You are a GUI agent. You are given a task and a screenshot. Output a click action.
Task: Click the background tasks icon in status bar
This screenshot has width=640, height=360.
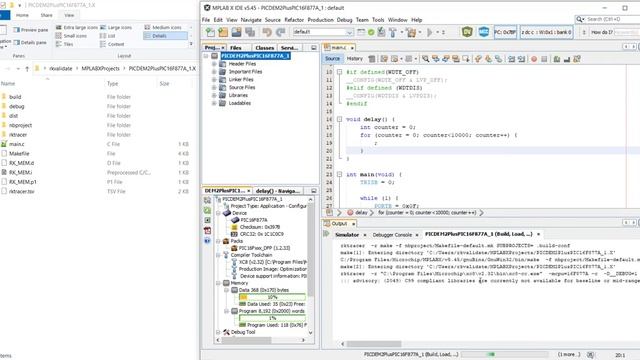pos(590,355)
